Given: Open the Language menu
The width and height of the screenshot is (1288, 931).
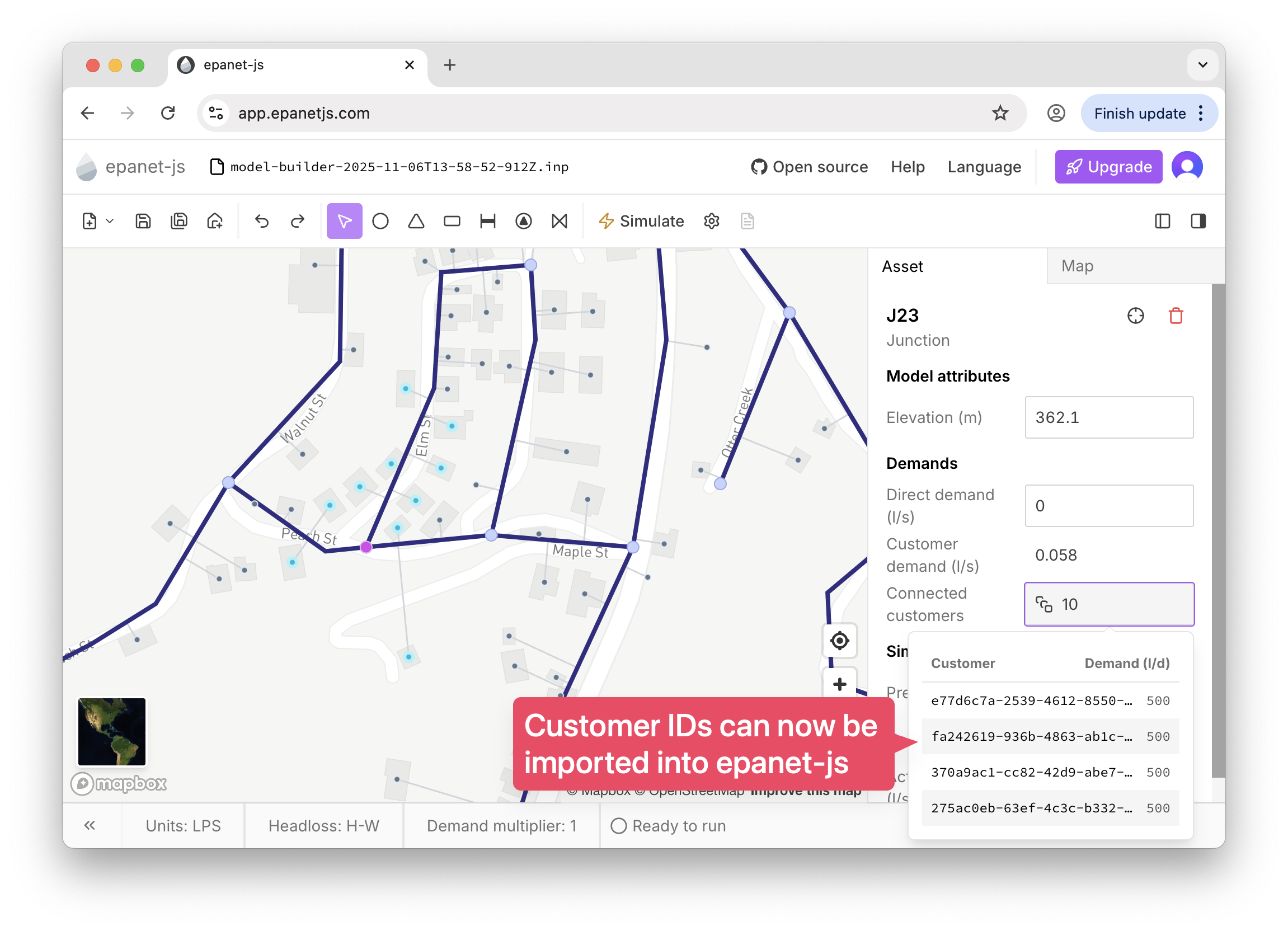Looking at the screenshot, I should point(984,166).
